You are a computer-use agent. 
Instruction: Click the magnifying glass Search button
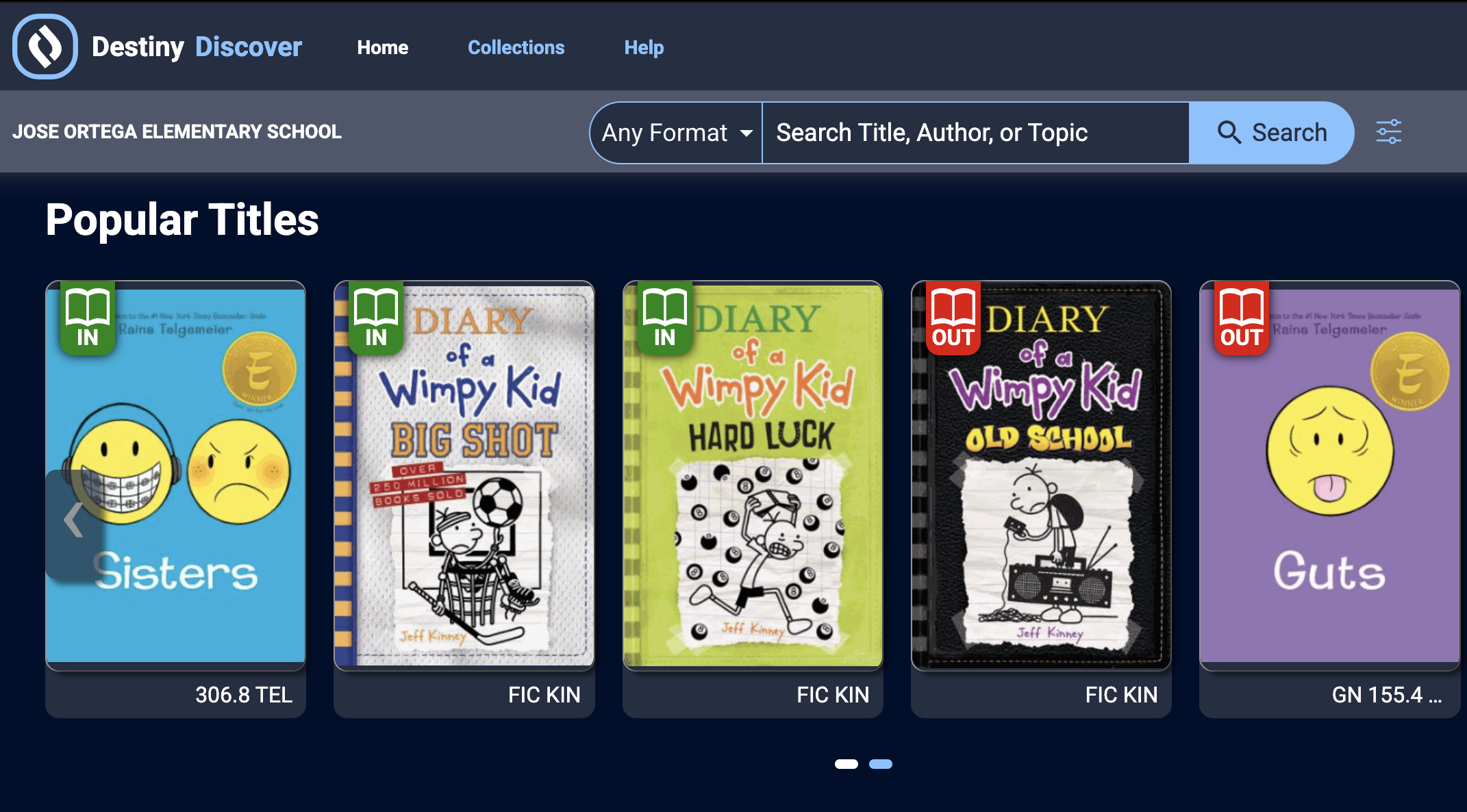coord(1271,132)
